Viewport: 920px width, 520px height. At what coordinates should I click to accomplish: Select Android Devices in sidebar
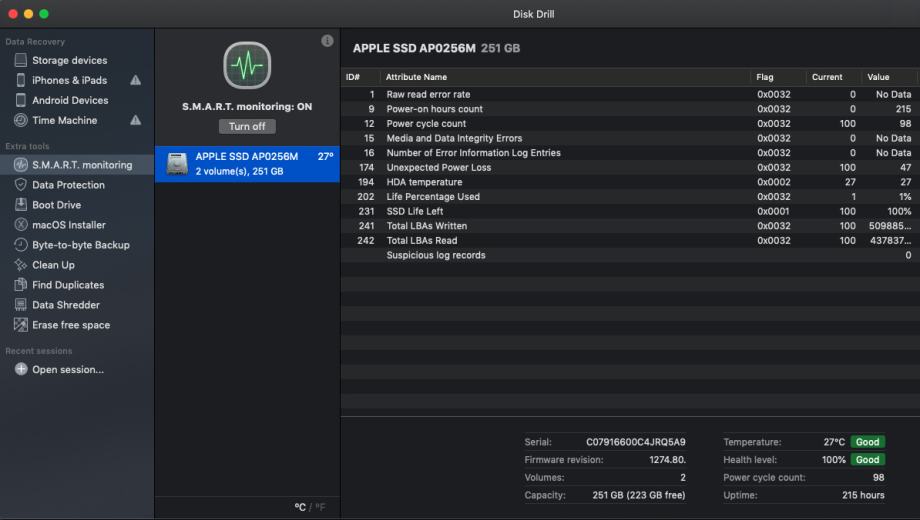(70, 101)
